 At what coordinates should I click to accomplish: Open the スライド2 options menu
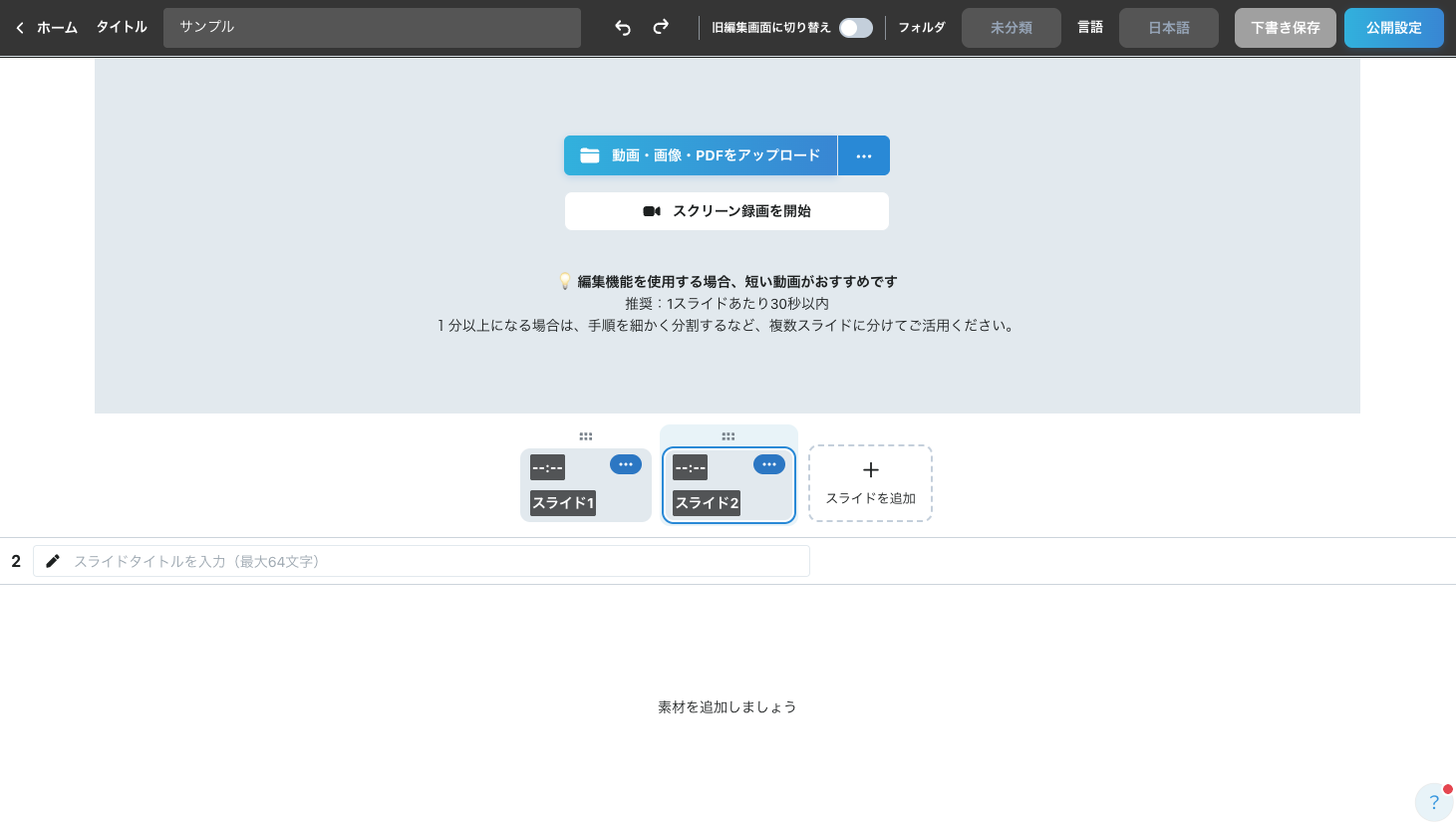[768, 464]
